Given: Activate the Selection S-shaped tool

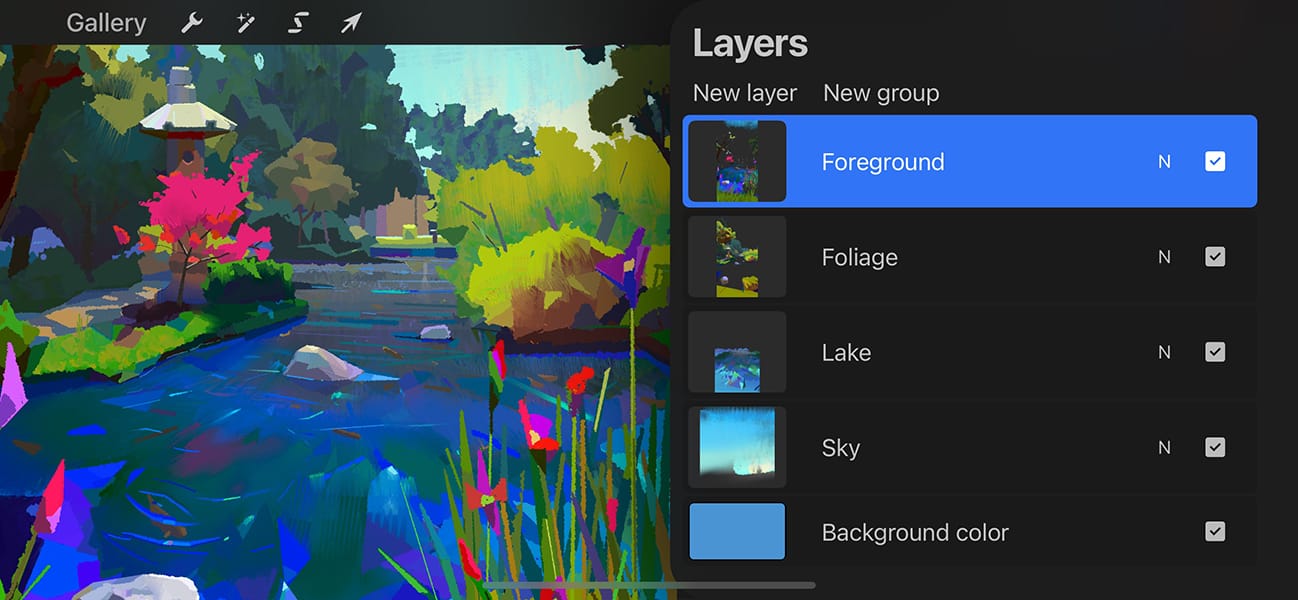Looking at the screenshot, I should click(297, 23).
